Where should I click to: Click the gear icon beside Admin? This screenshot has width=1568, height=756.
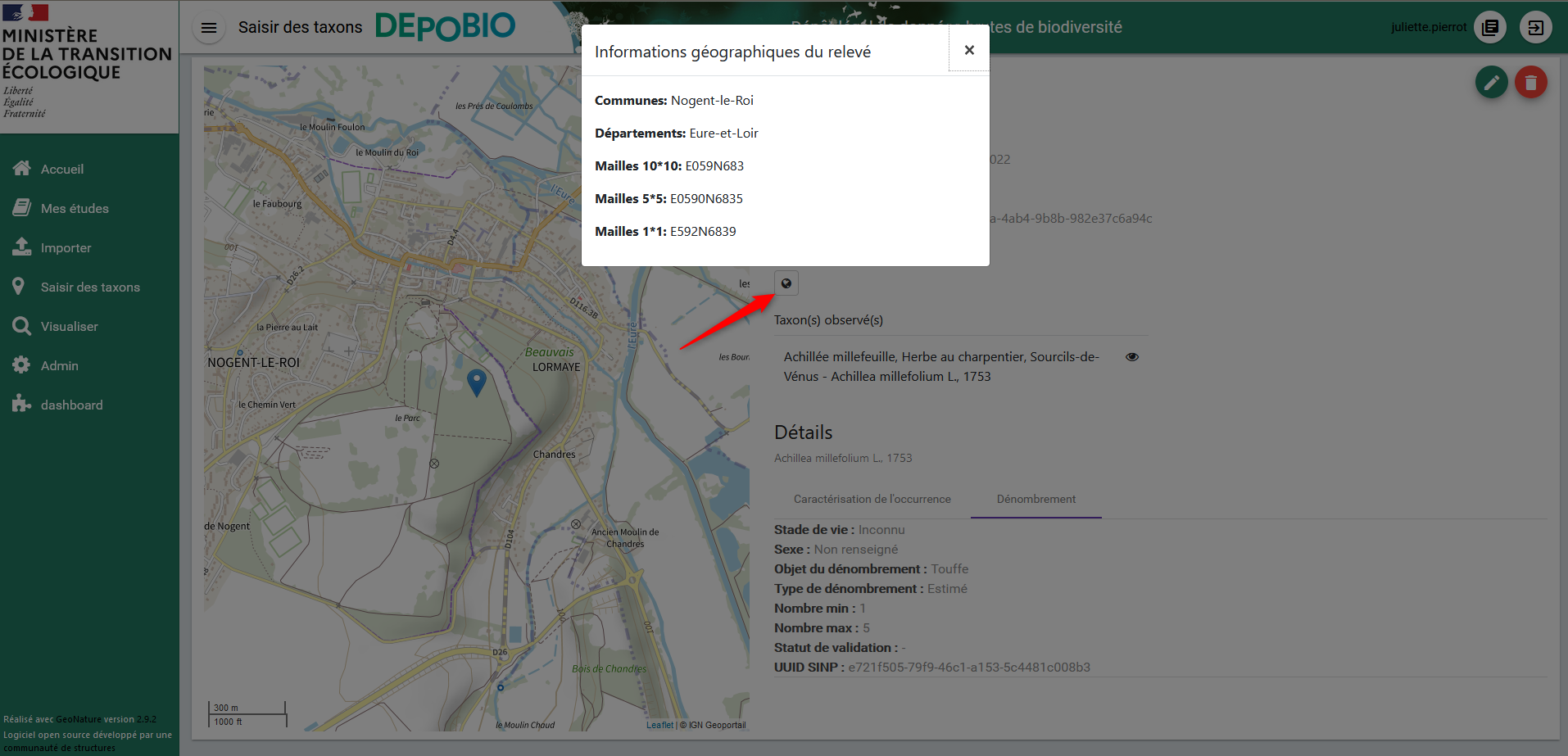tap(22, 364)
